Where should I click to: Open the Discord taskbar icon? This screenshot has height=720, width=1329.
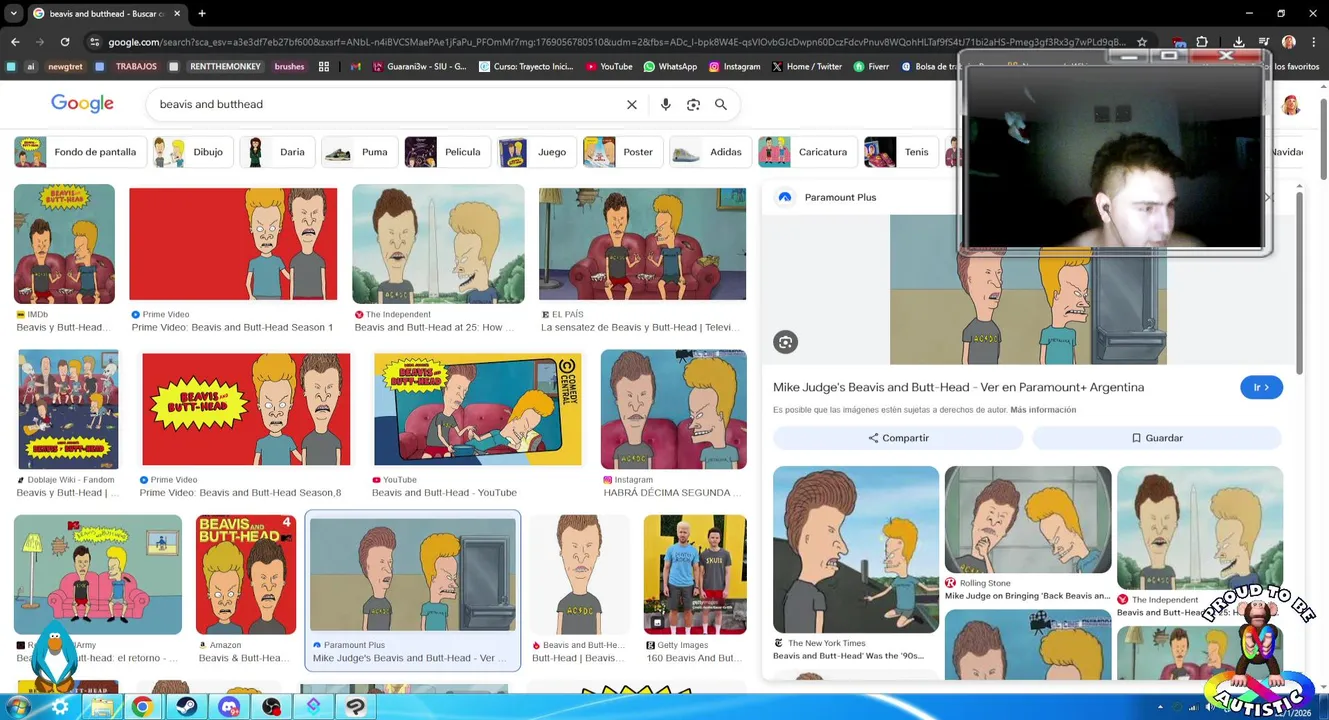(229, 707)
